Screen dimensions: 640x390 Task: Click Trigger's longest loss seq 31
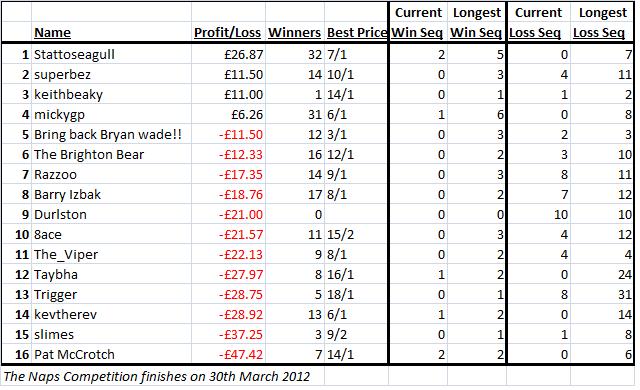click(x=625, y=295)
